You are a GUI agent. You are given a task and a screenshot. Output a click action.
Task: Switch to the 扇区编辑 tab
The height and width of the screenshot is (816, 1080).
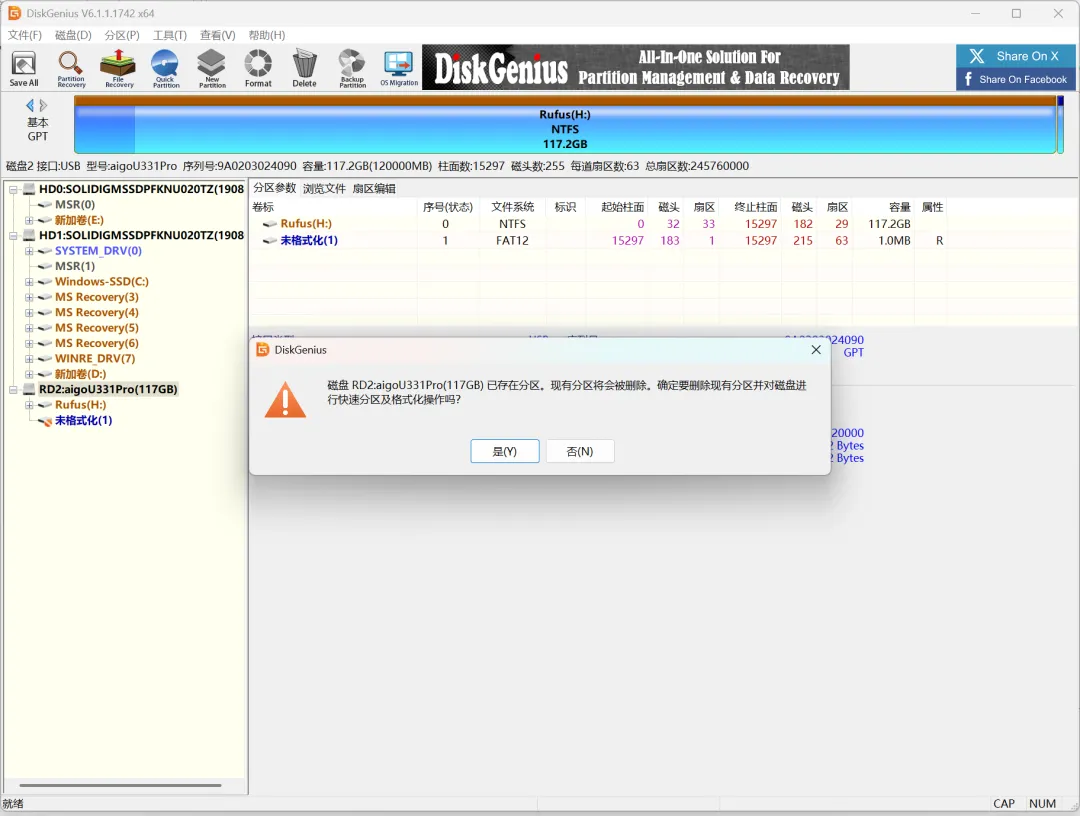(x=374, y=188)
